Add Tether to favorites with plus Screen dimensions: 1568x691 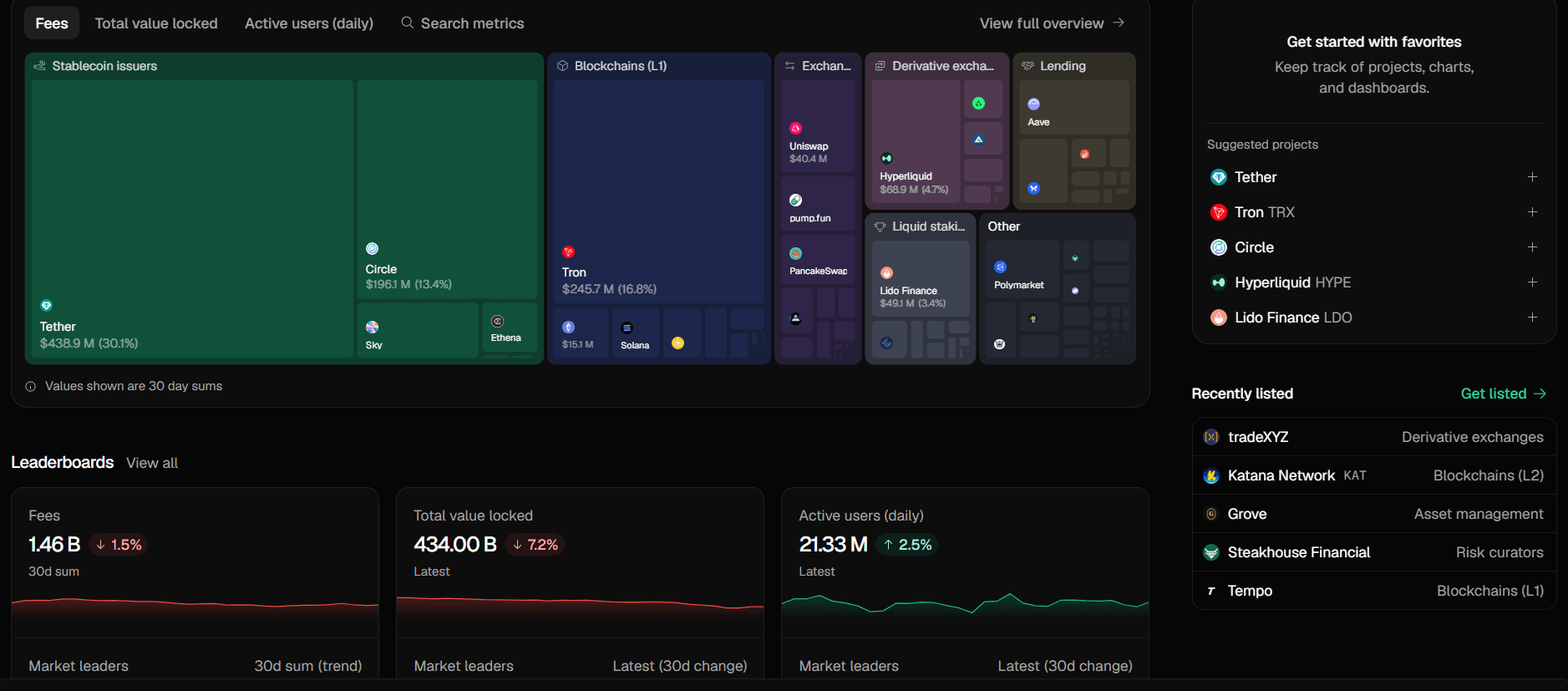[x=1532, y=177]
